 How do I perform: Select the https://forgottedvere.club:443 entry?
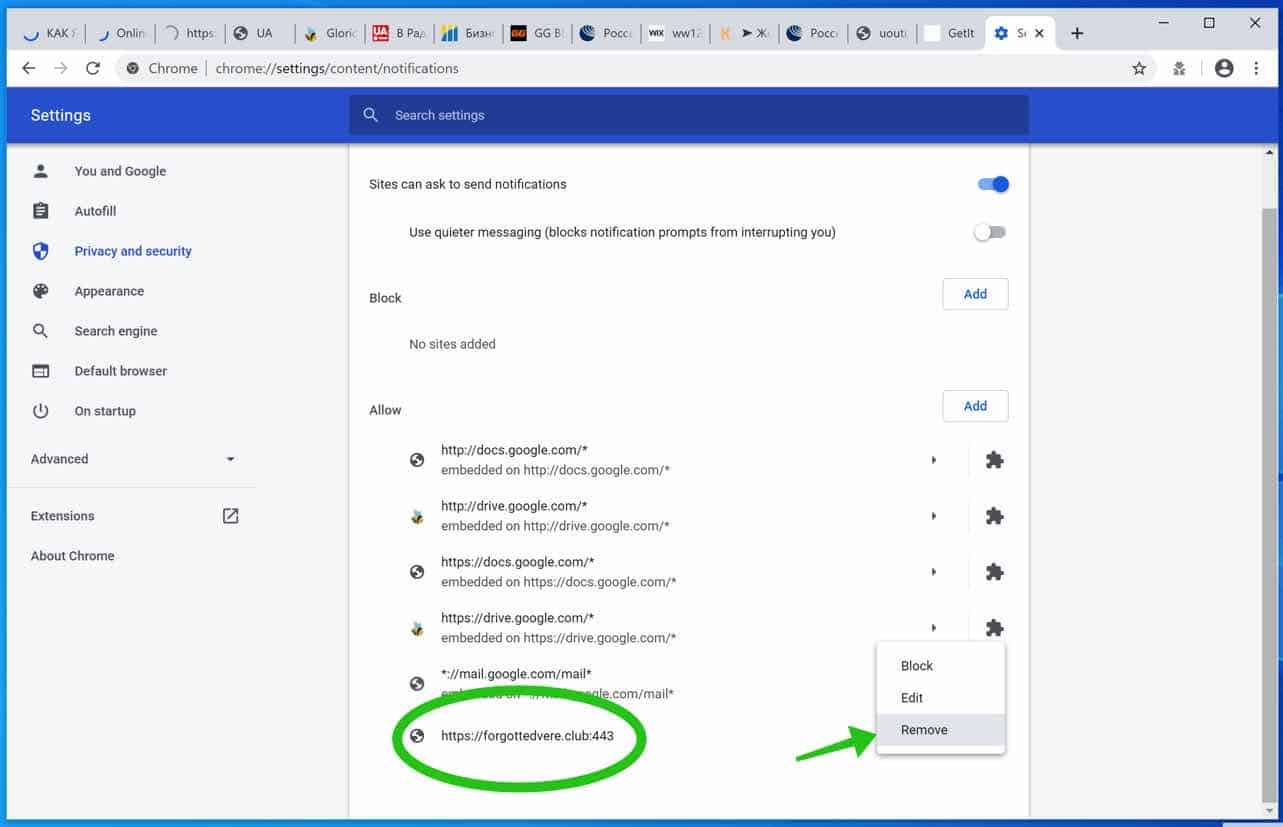527,736
